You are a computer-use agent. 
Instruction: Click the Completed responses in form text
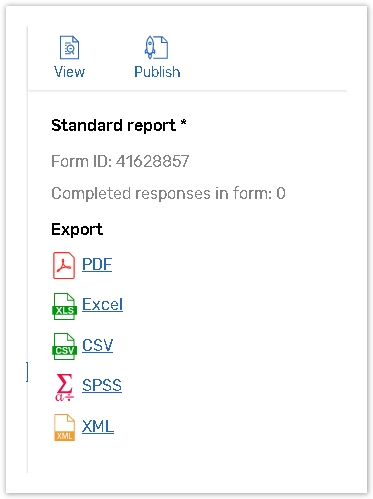click(x=168, y=194)
